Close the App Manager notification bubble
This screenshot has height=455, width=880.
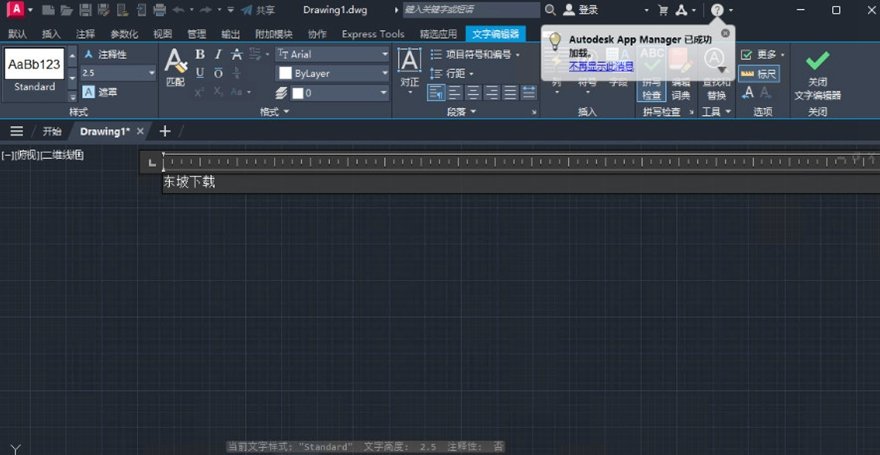(725, 33)
